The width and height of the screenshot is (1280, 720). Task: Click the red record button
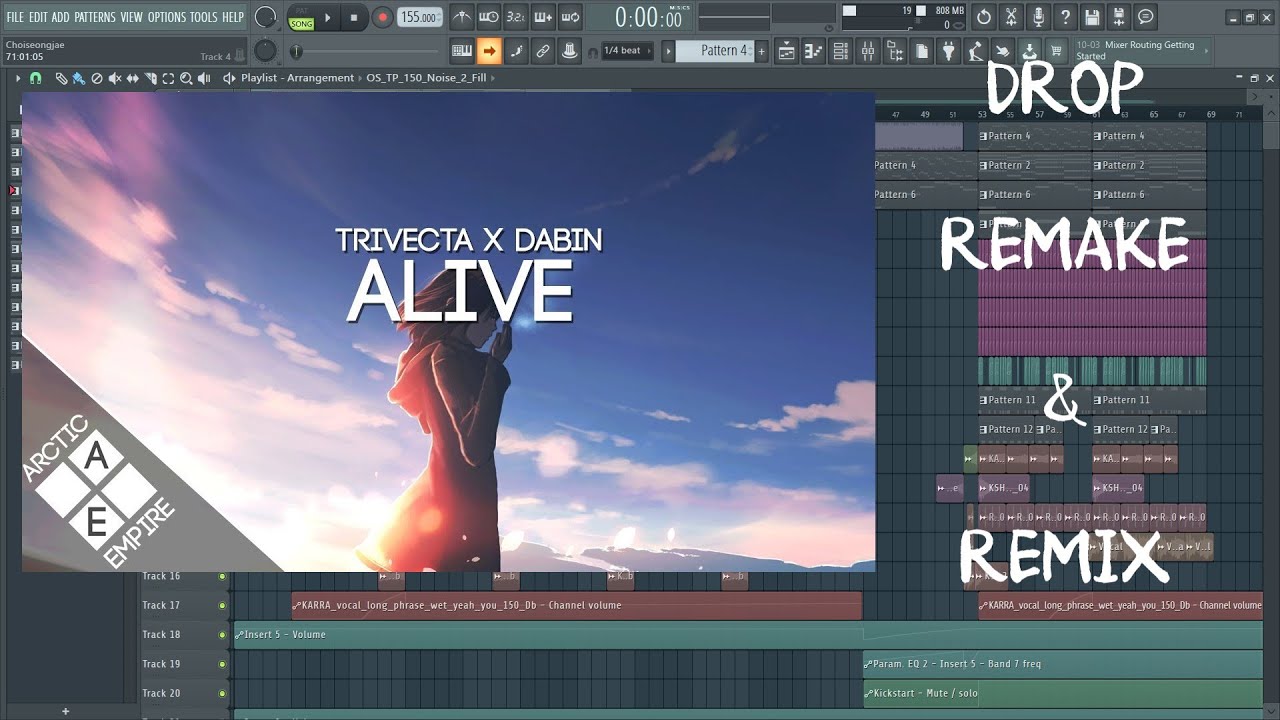[x=383, y=17]
